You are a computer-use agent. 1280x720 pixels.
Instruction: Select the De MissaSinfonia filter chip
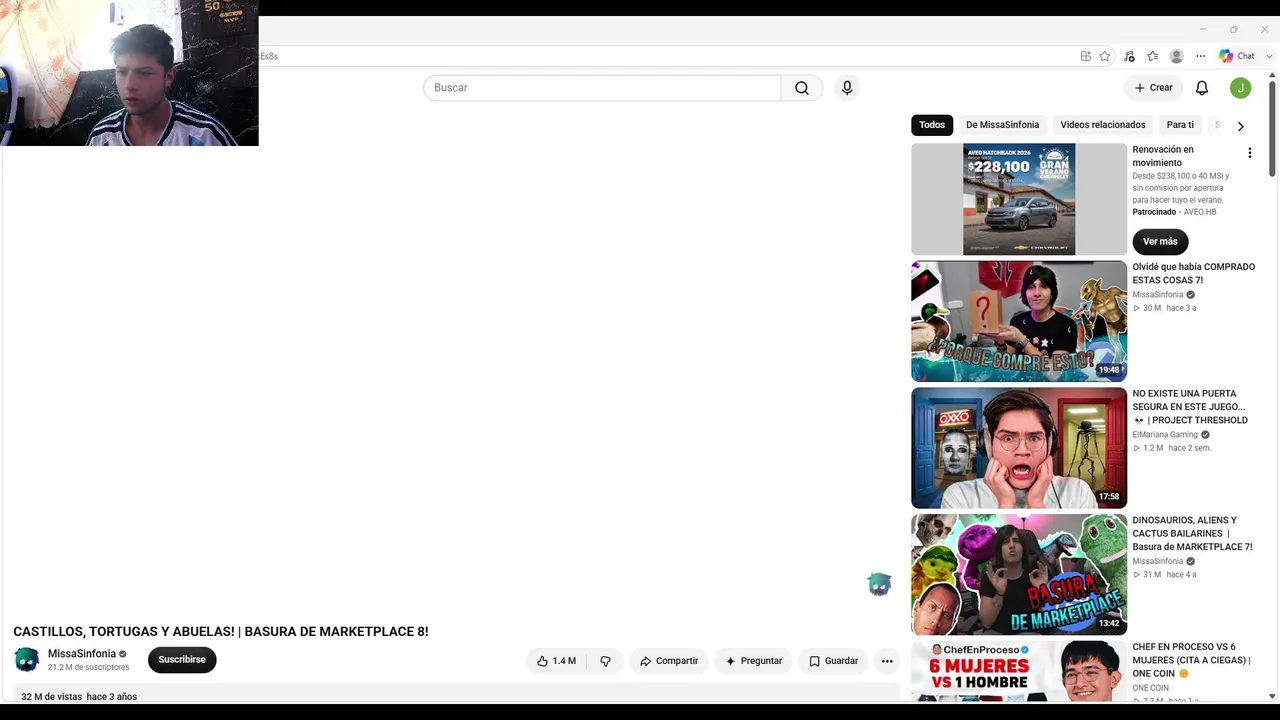point(1002,125)
